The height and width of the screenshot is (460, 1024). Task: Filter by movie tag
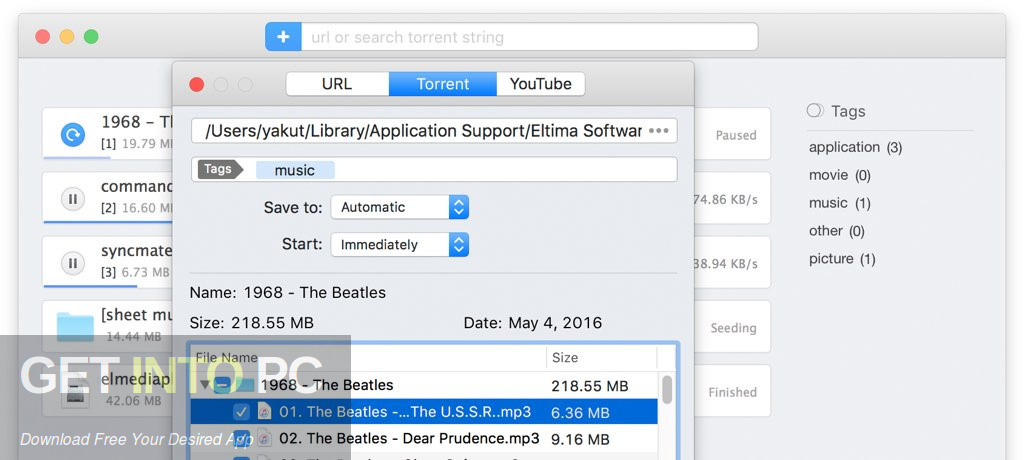point(839,175)
